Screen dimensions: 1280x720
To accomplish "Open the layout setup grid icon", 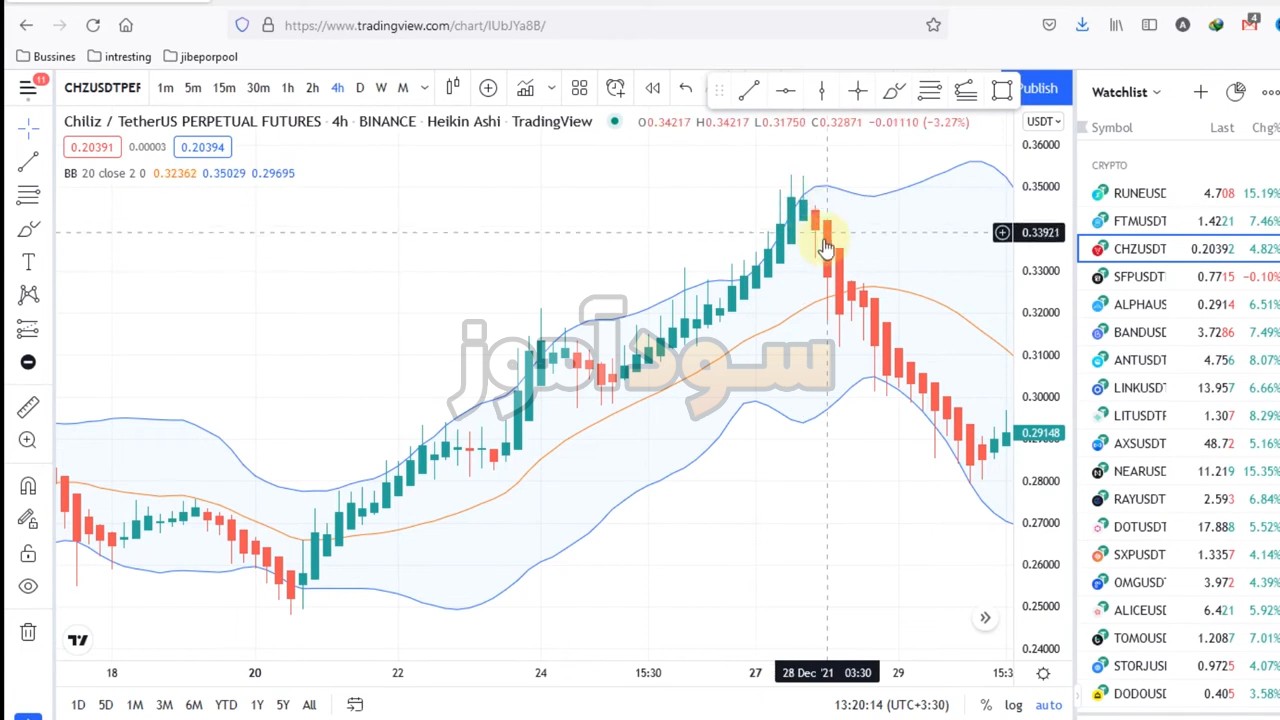I will pos(579,89).
